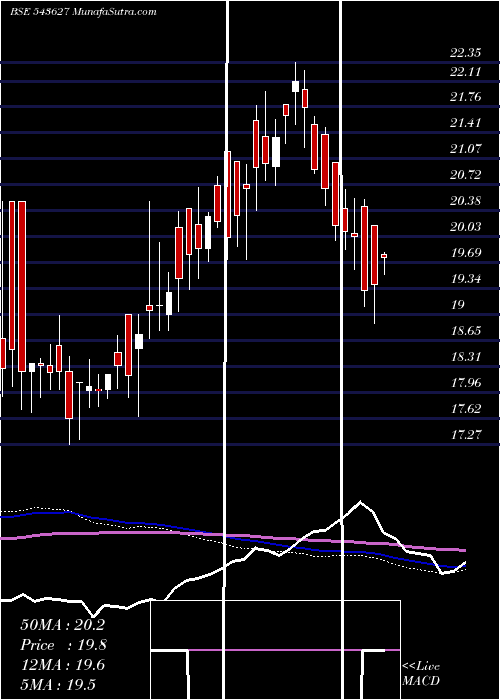Click the 19.34 price axis label
Image resolution: width=500 pixels, height=700 pixels.
466,279
